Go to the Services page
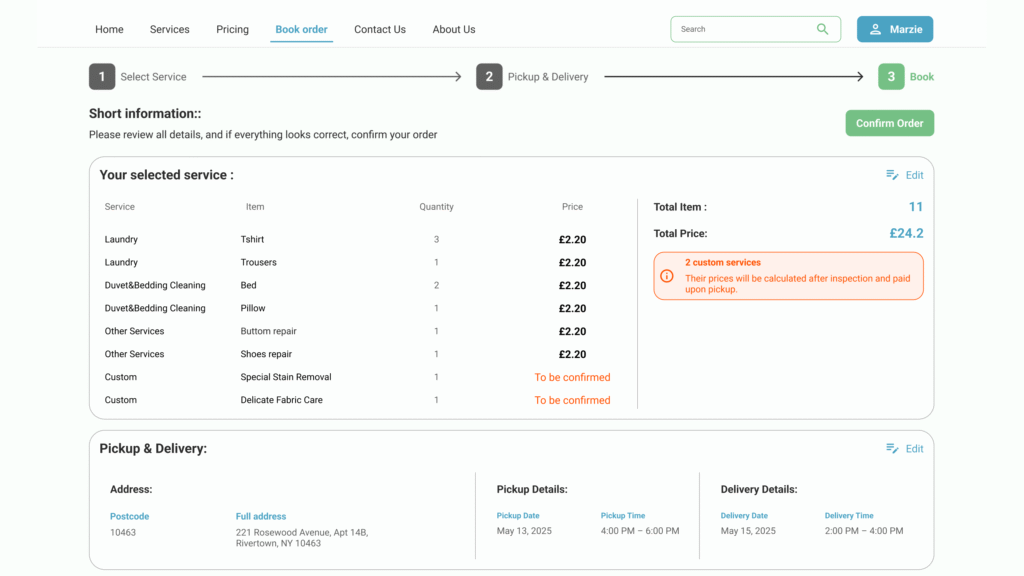This screenshot has height=576, width=1024. (x=169, y=29)
